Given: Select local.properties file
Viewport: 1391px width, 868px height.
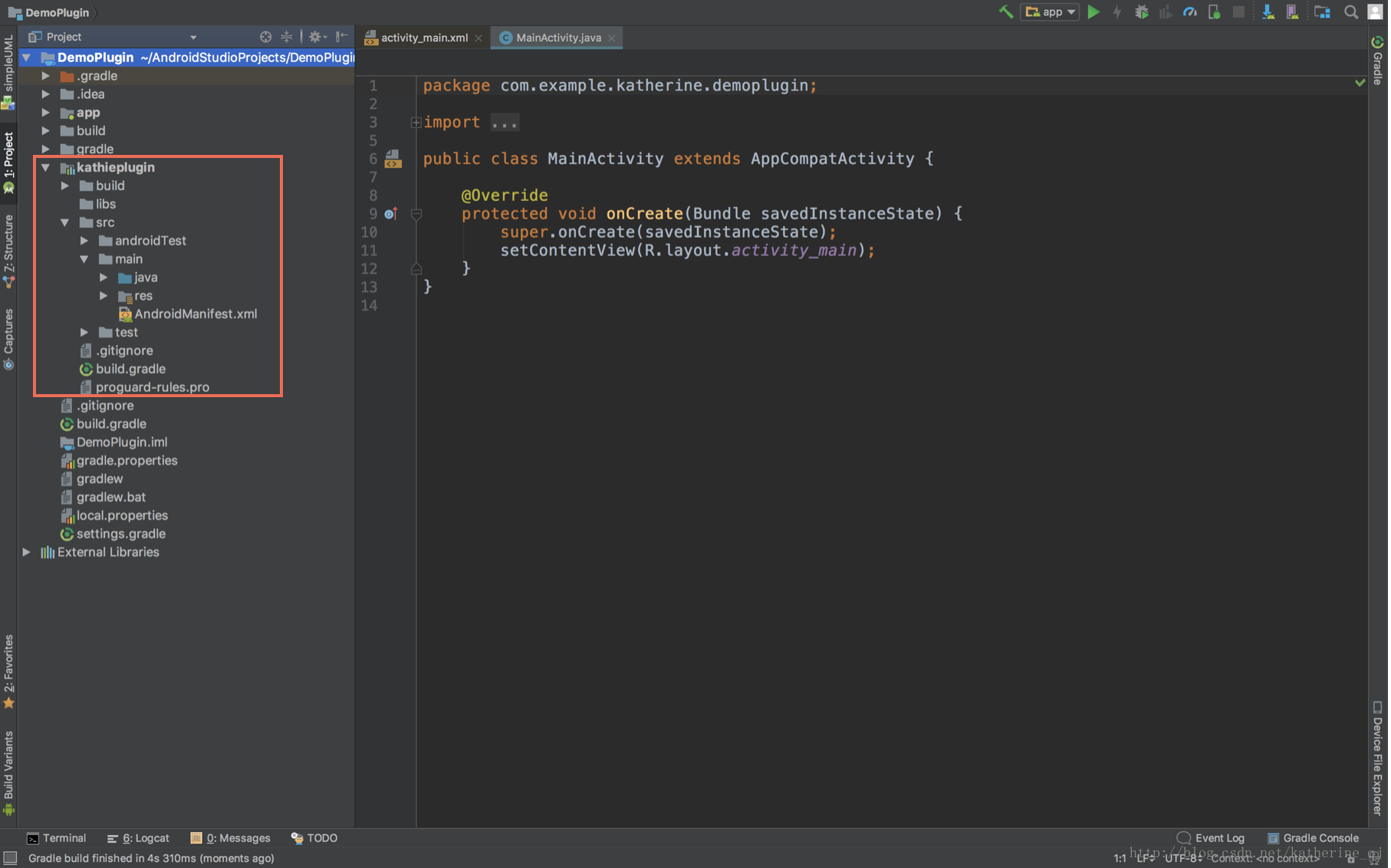Looking at the screenshot, I should pos(114,515).
